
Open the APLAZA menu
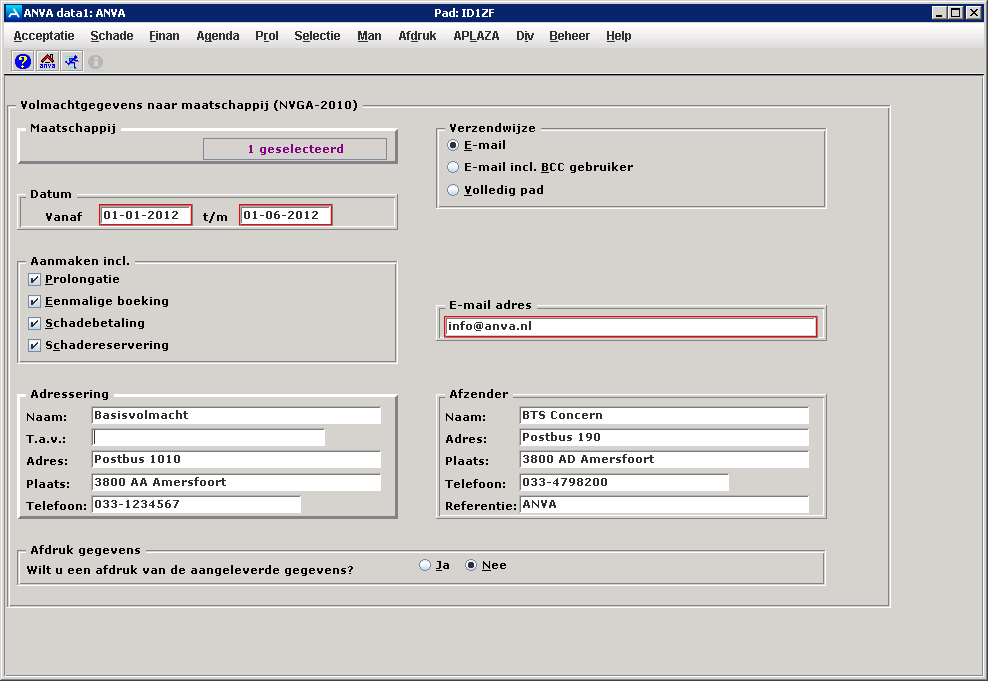click(476, 35)
